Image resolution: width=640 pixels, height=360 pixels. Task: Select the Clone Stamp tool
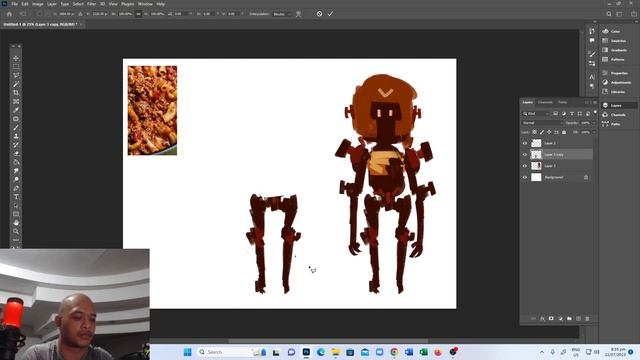[x=16, y=136]
